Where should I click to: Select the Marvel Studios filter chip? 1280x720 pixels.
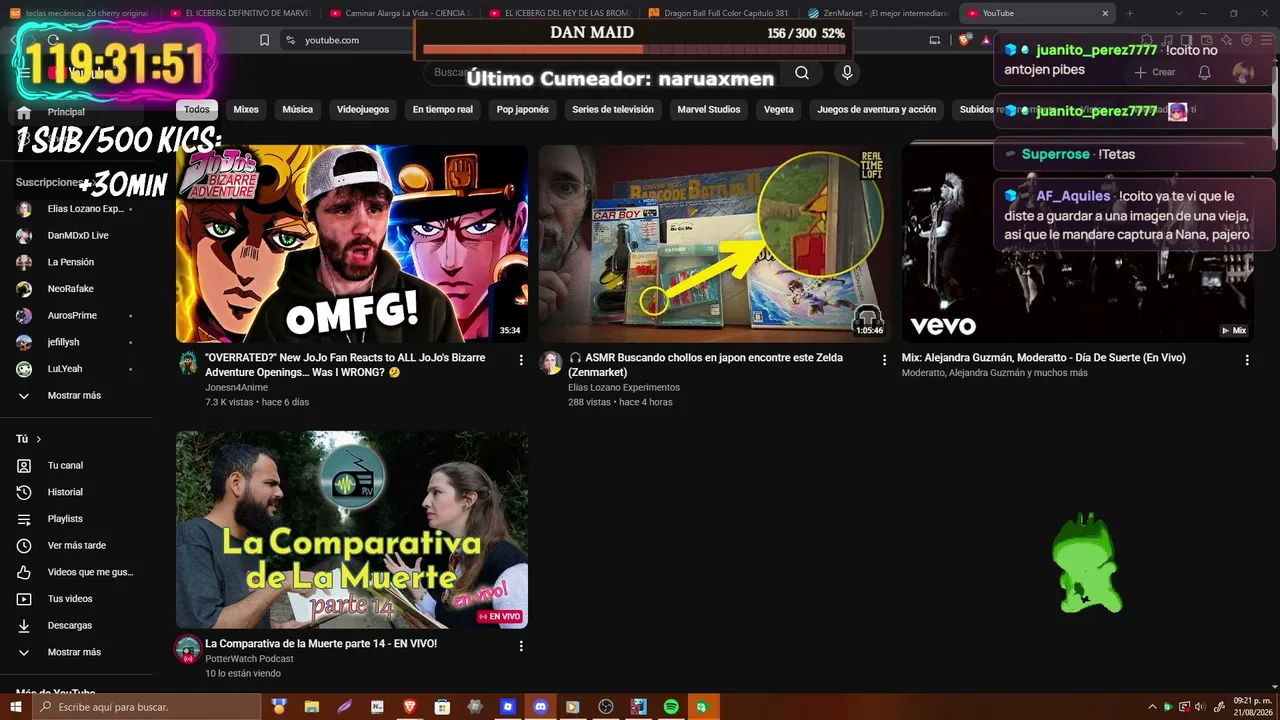pyautogui.click(x=709, y=110)
